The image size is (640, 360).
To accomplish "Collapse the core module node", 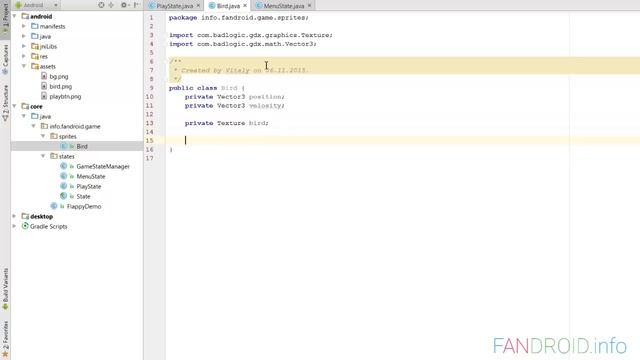I will [x=15, y=106].
